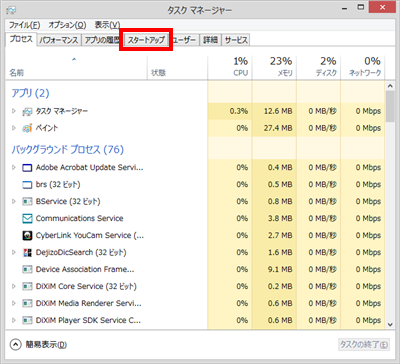Viewport: 400px width, 364px height.
Task: Click the CyberLink YouCam Service icon
Action: (27, 236)
